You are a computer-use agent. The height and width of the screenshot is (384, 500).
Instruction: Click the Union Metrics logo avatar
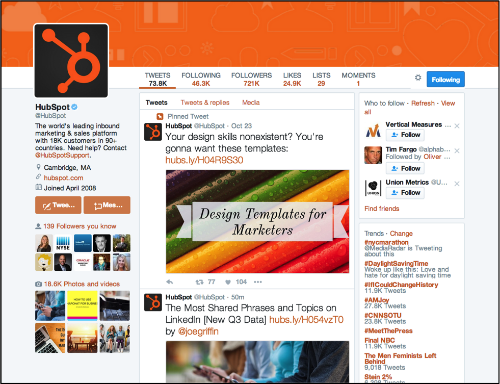pyautogui.click(x=373, y=188)
